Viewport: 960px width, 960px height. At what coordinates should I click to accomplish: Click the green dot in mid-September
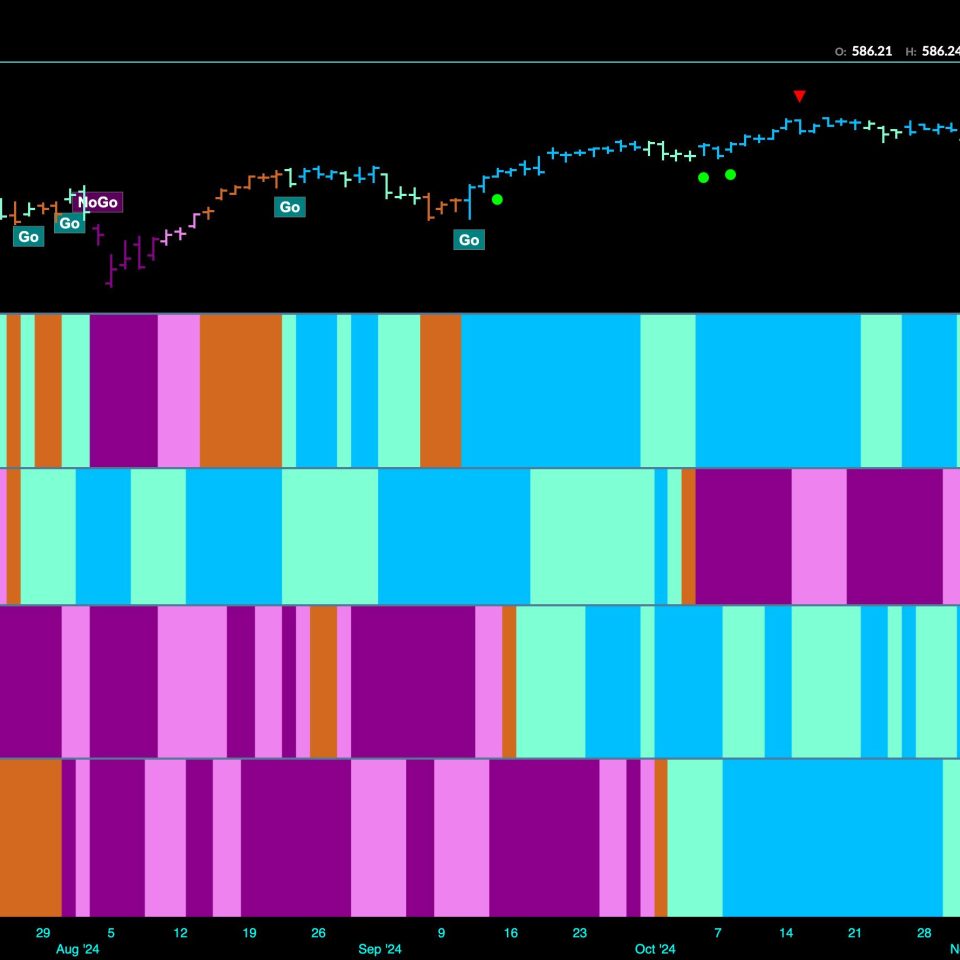tap(497, 199)
